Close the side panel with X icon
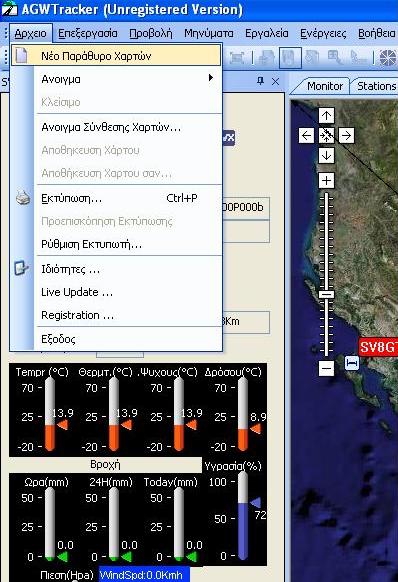 click(275, 81)
